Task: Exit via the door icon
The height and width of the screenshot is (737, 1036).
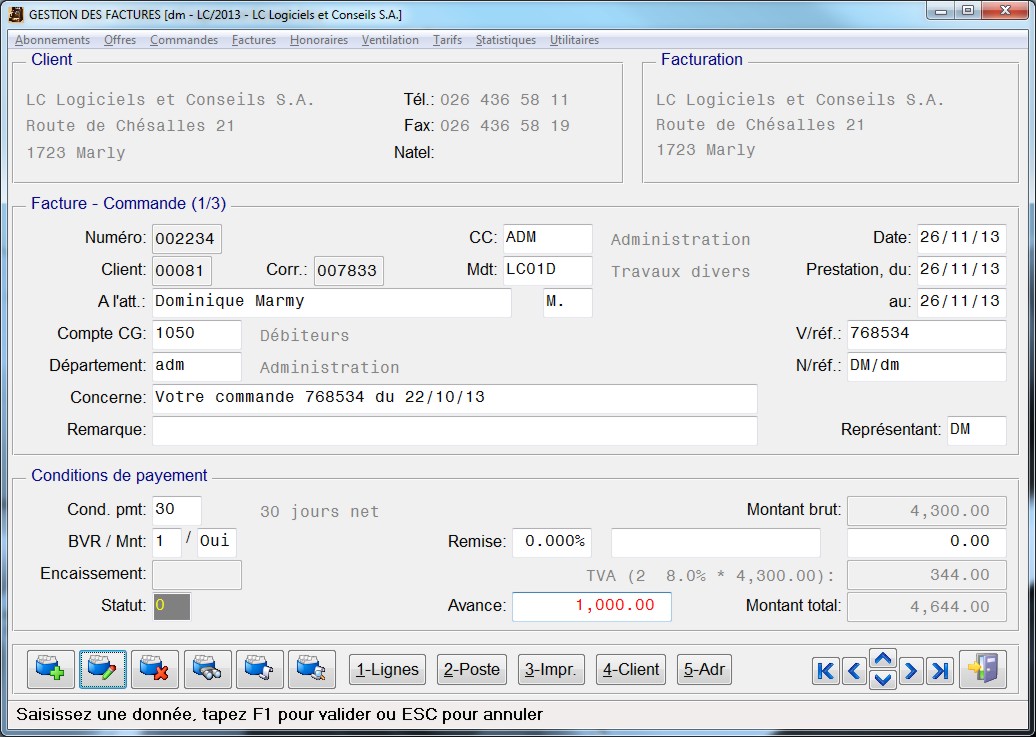Action: tap(982, 670)
